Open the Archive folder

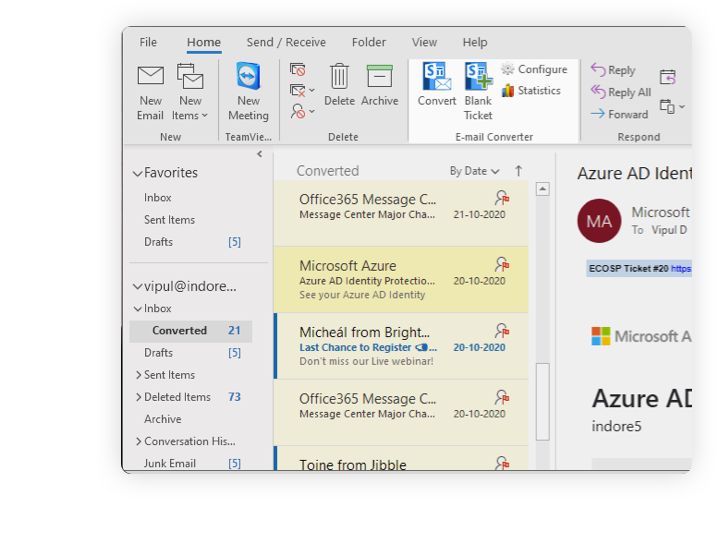162,419
